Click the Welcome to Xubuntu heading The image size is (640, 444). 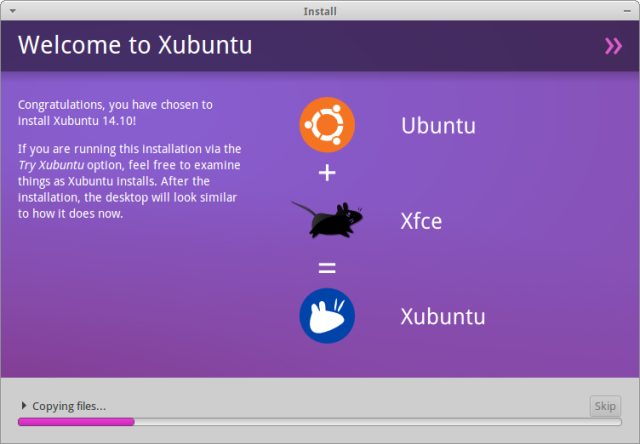coord(135,45)
